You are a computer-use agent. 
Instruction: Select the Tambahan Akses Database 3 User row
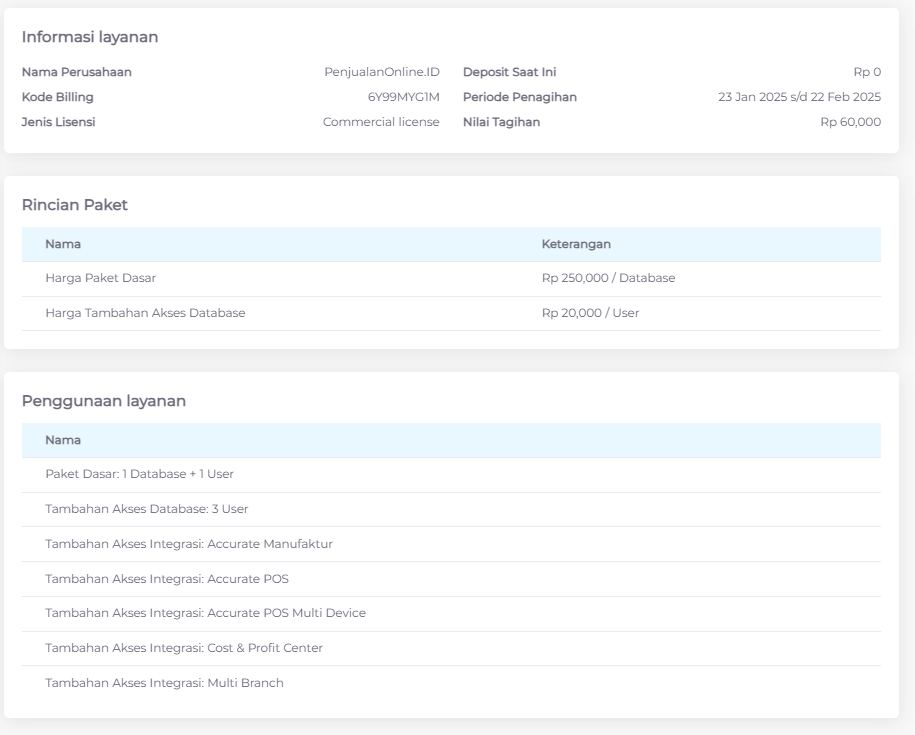(146, 509)
